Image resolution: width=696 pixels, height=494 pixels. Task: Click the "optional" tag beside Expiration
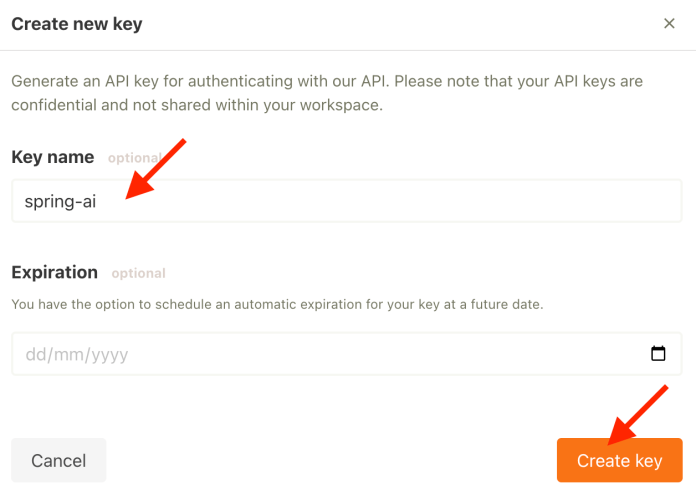coord(138,273)
